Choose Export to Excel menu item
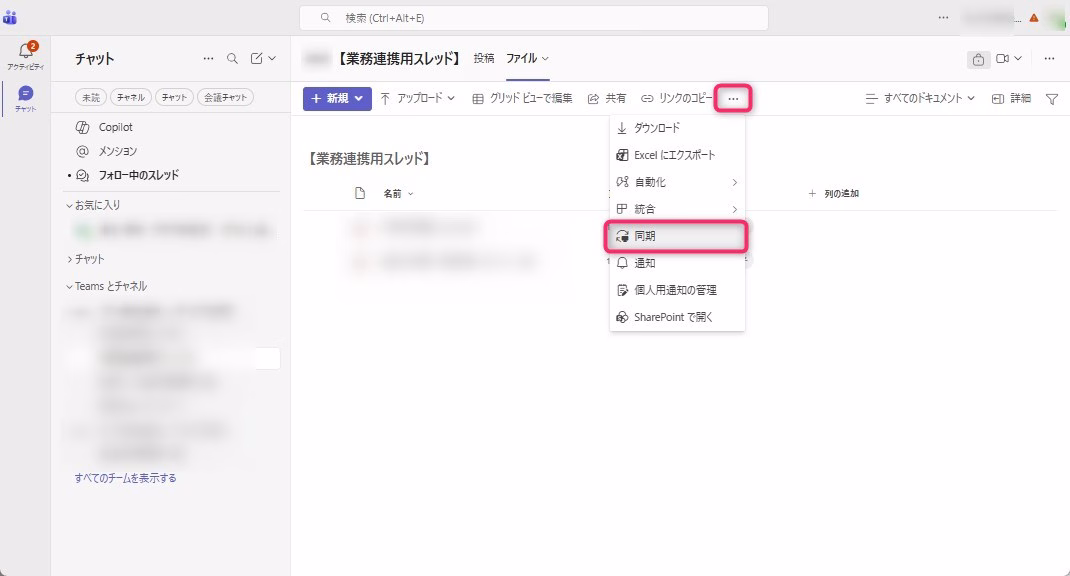 [x=674, y=155]
